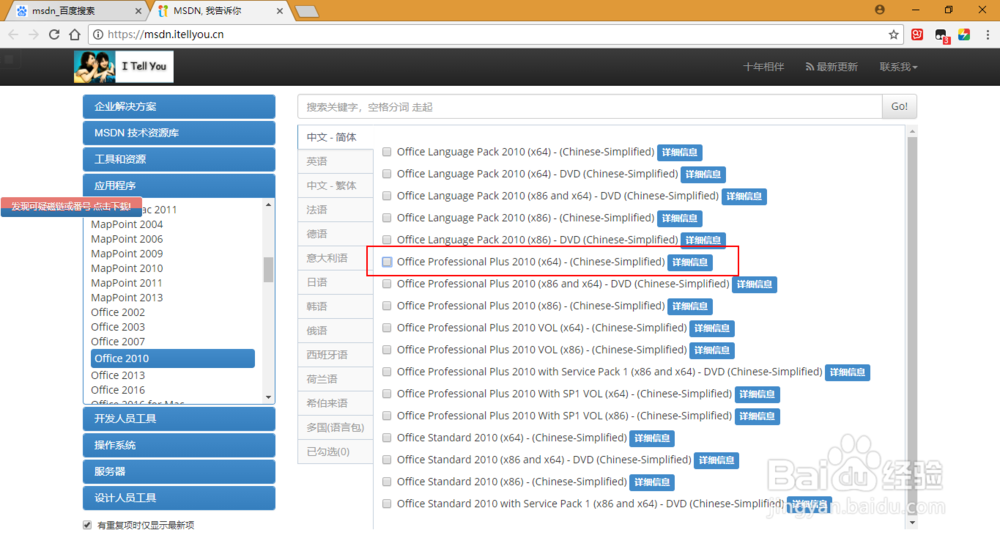Click the red 发现可疑磁链或番号 download banner
This screenshot has width=1000, height=541.
[x=71, y=207]
